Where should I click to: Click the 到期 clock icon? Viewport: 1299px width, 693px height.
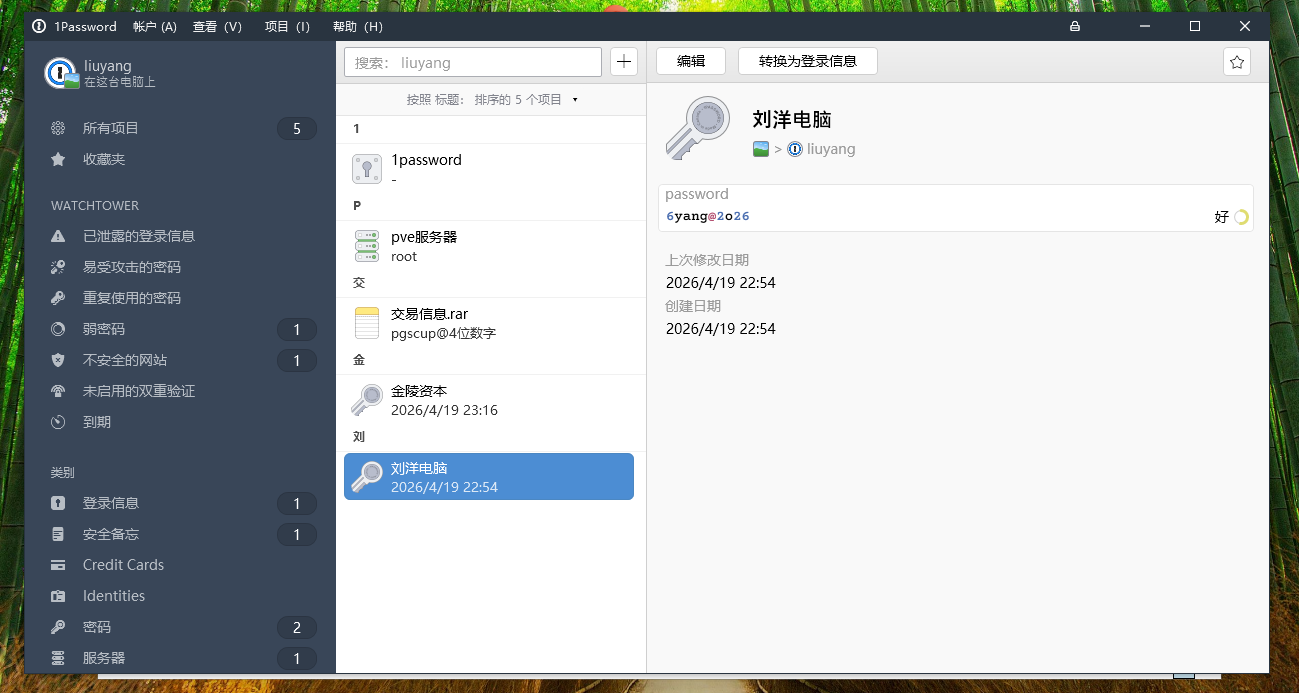pos(58,422)
